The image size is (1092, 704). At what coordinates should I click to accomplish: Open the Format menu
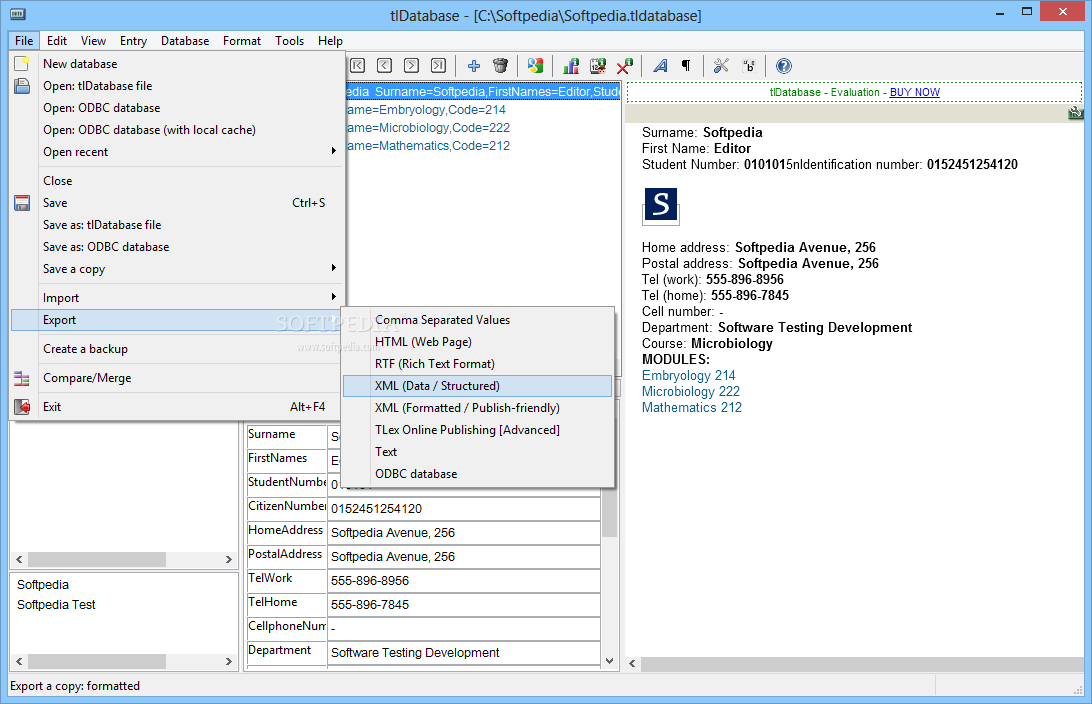(242, 41)
